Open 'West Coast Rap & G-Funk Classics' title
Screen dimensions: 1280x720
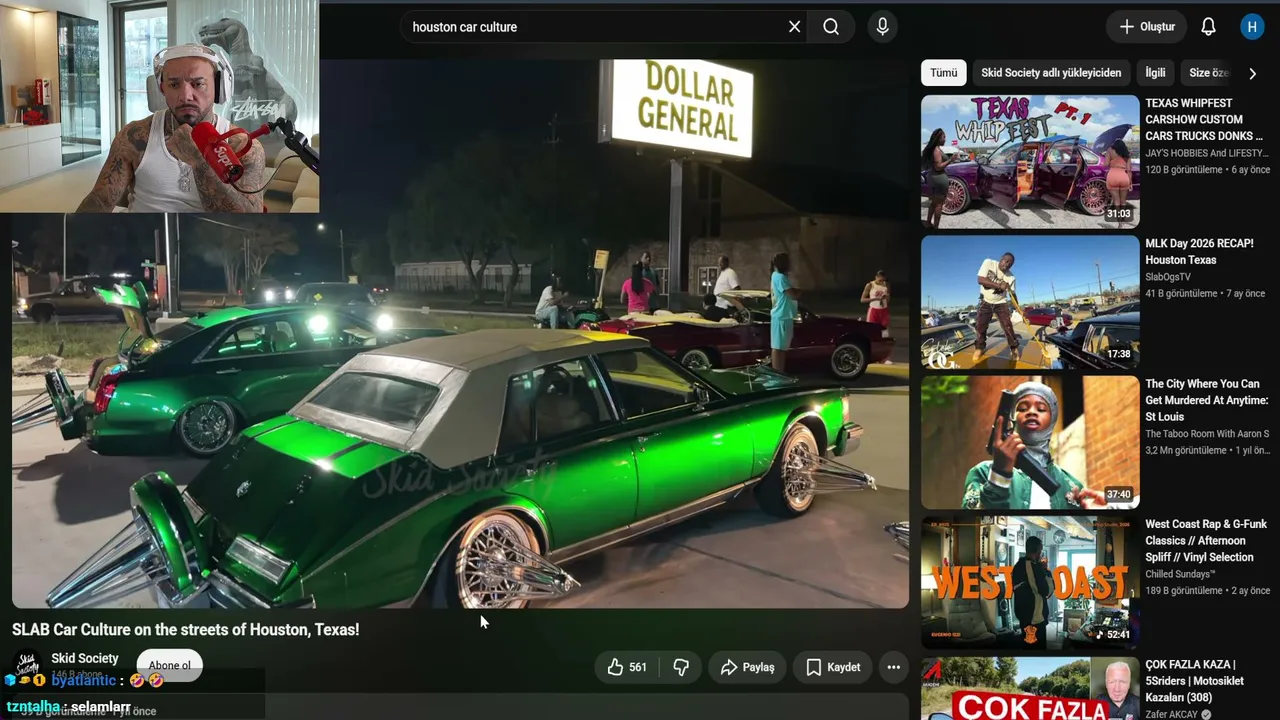[x=1206, y=540]
